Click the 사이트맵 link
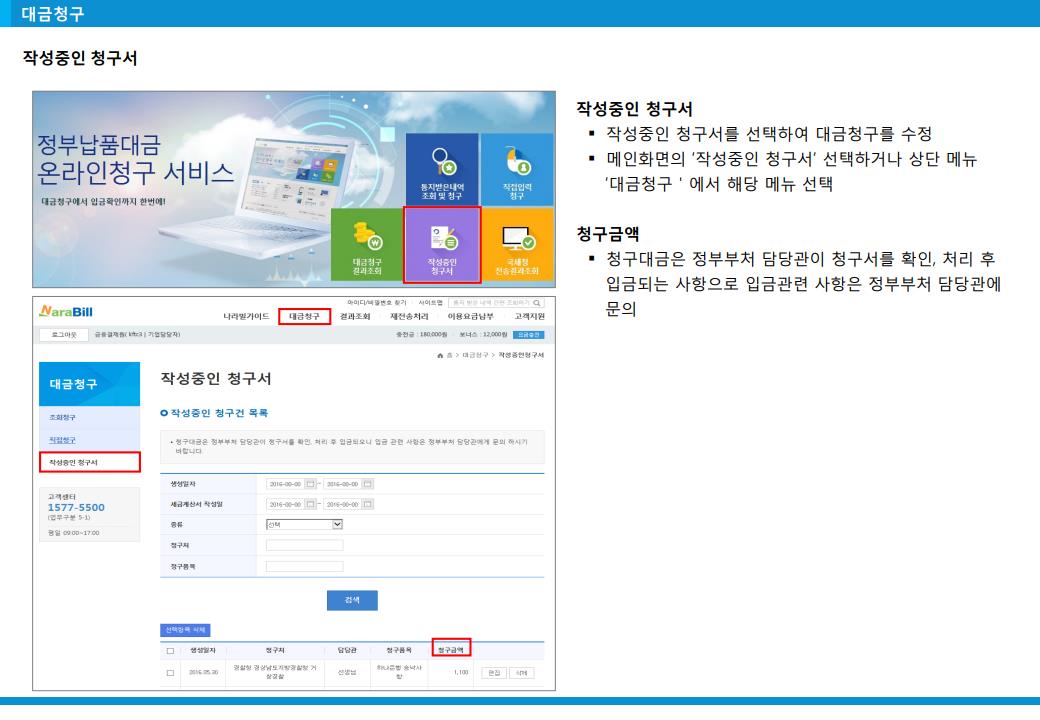Viewport: 1040px width, 720px height. pyautogui.click(x=430, y=303)
